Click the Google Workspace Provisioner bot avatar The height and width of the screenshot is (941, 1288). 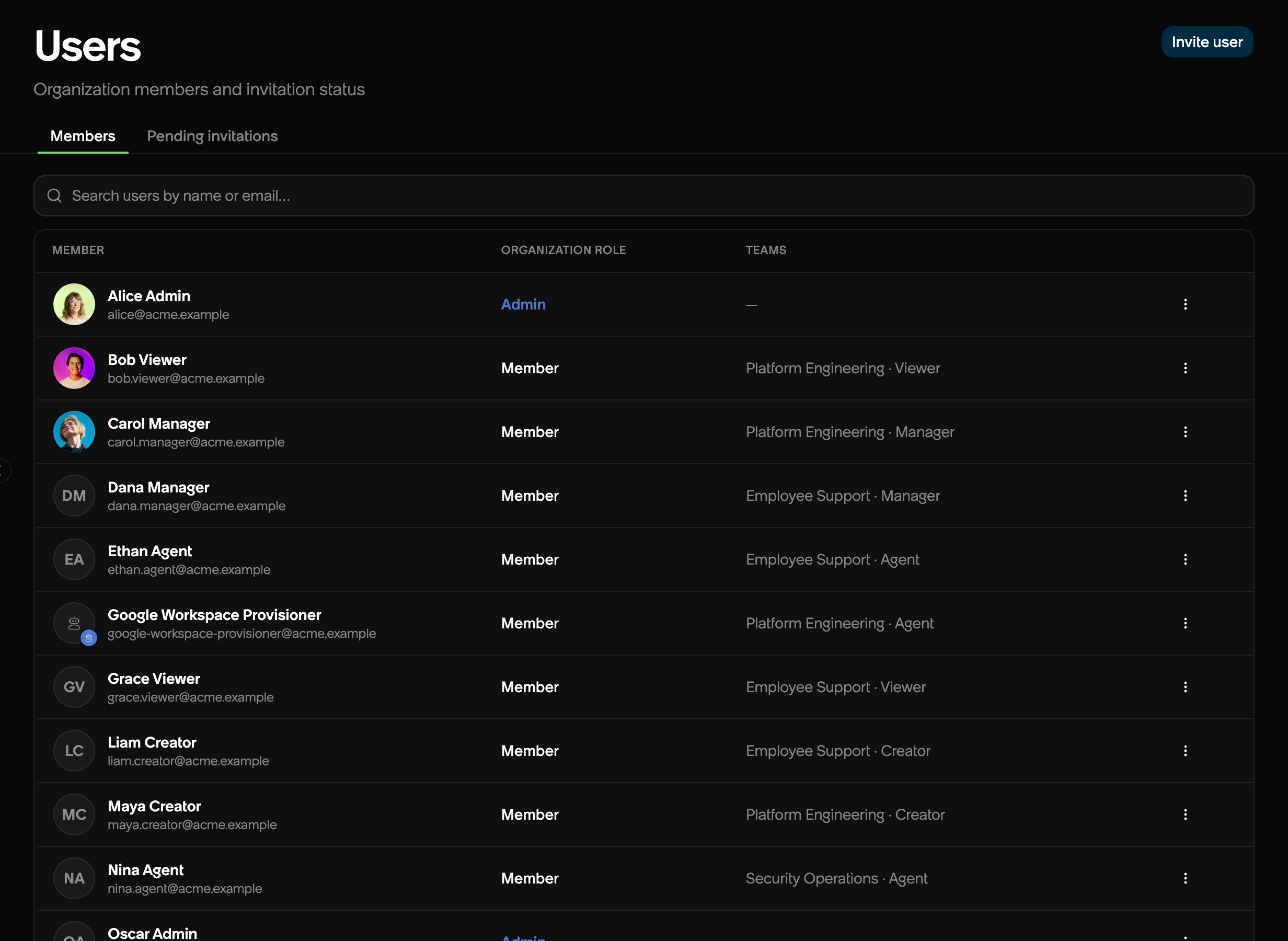(74, 623)
